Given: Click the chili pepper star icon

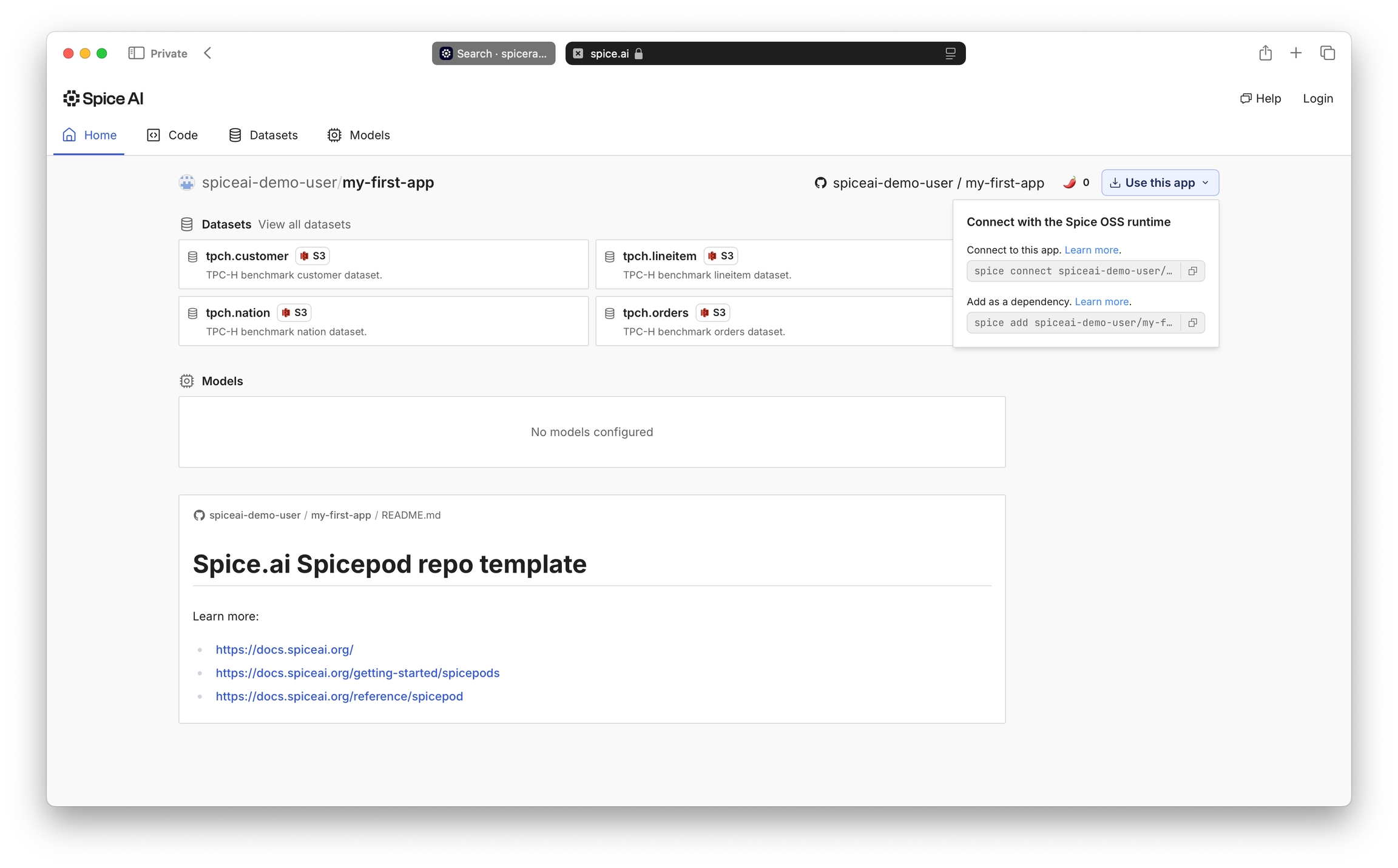Looking at the screenshot, I should coord(1069,183).
